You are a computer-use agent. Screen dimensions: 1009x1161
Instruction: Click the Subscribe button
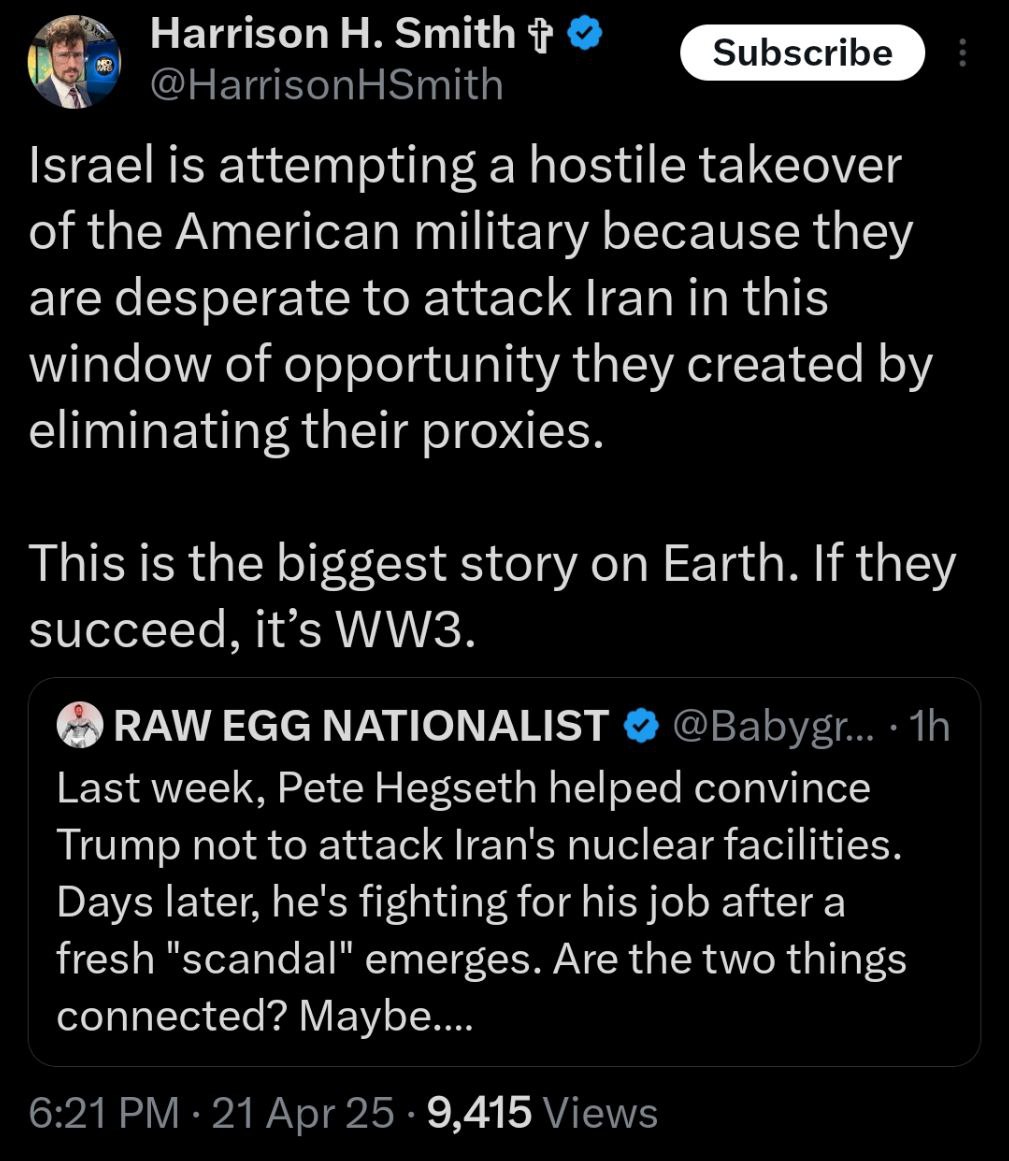click(802, 53)
